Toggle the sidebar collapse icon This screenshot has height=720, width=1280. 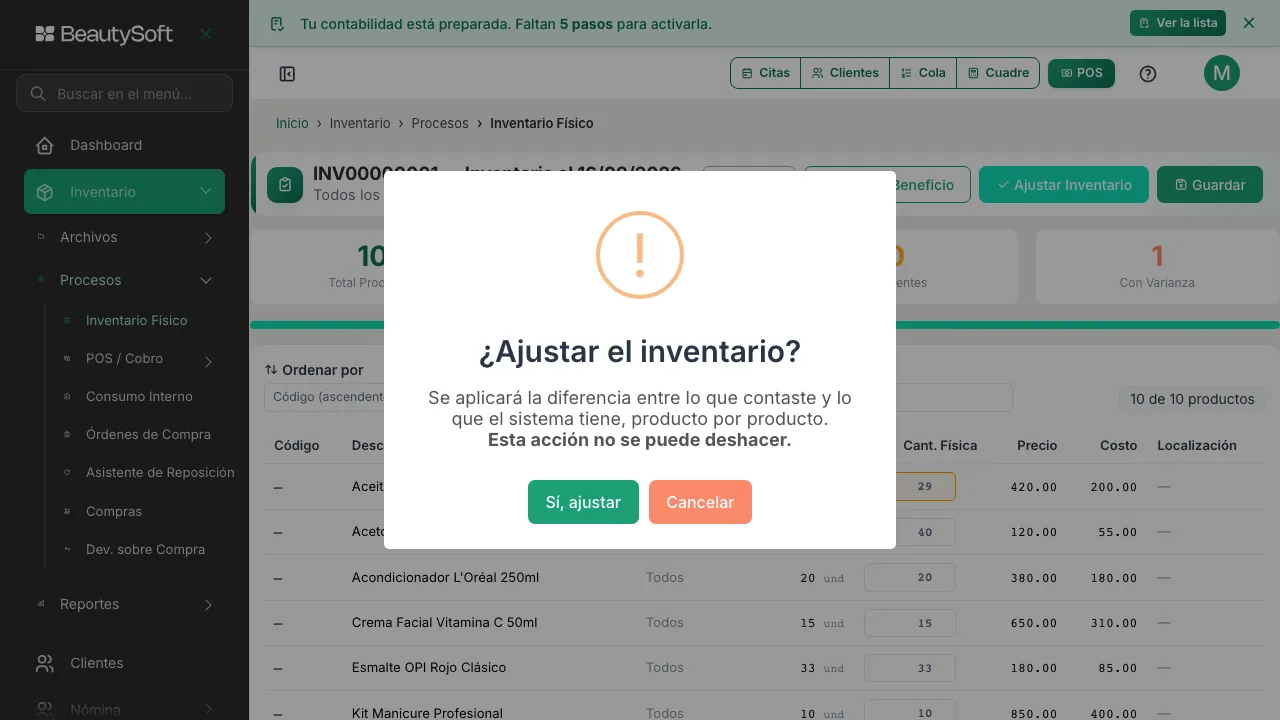[287, 74]
